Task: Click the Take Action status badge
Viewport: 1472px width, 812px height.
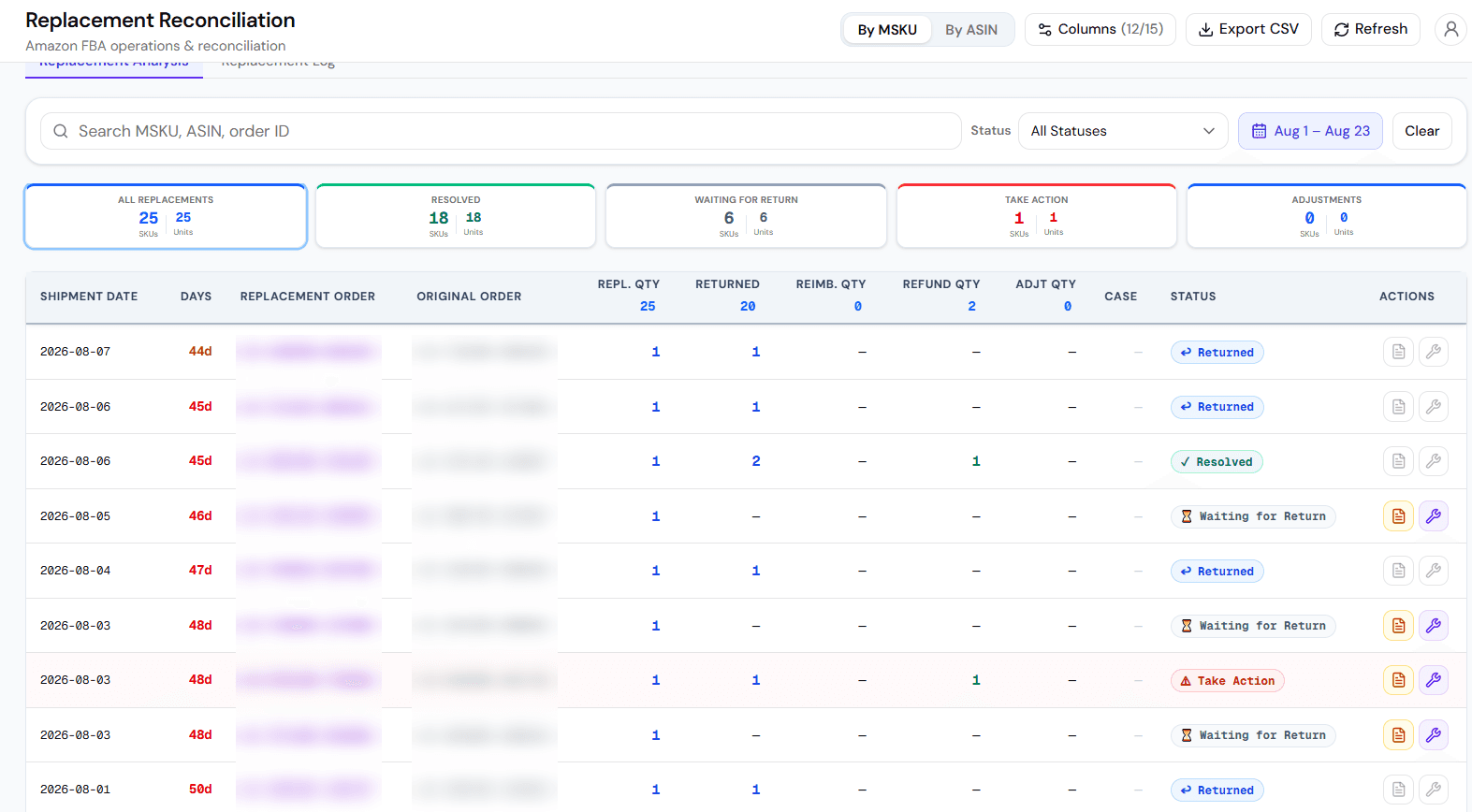Action: 1227,681
